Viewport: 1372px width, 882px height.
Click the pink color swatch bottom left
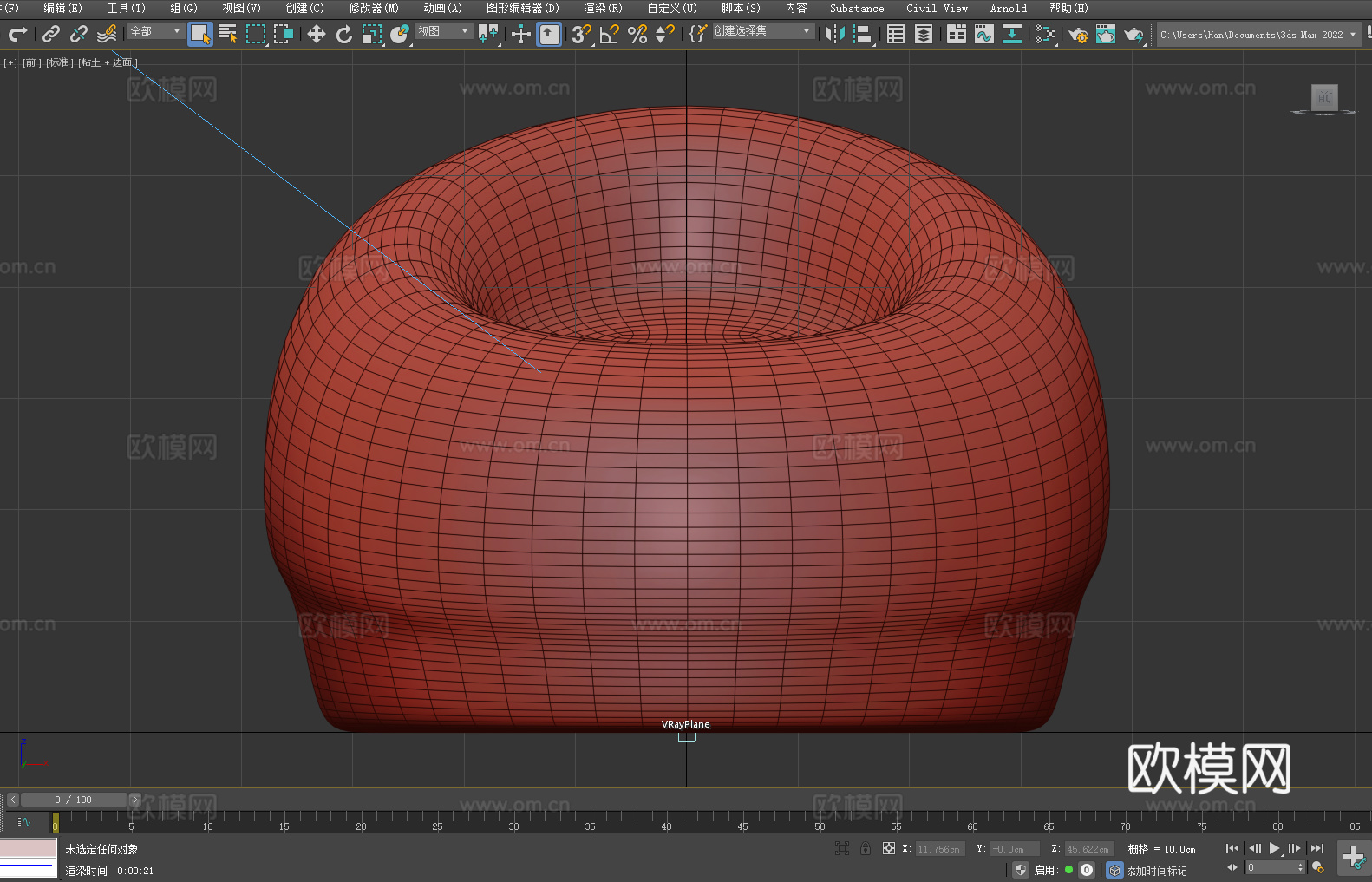28,847
